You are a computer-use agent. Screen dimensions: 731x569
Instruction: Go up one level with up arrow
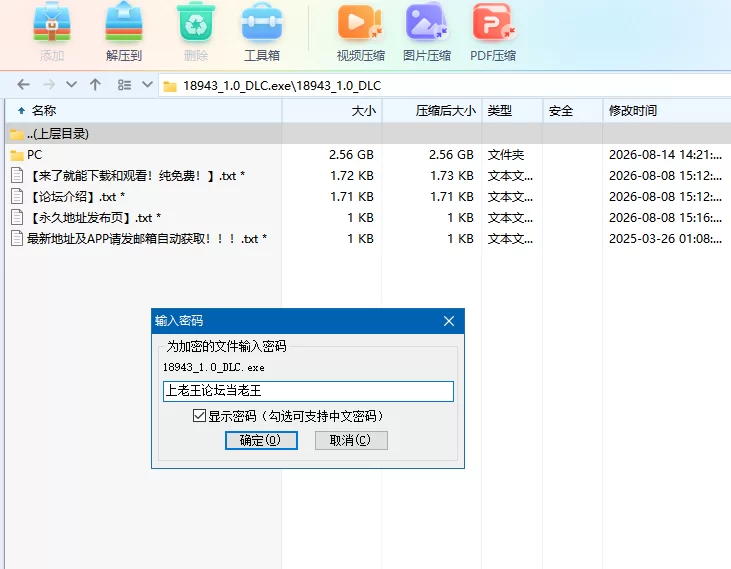coord(95,85)
